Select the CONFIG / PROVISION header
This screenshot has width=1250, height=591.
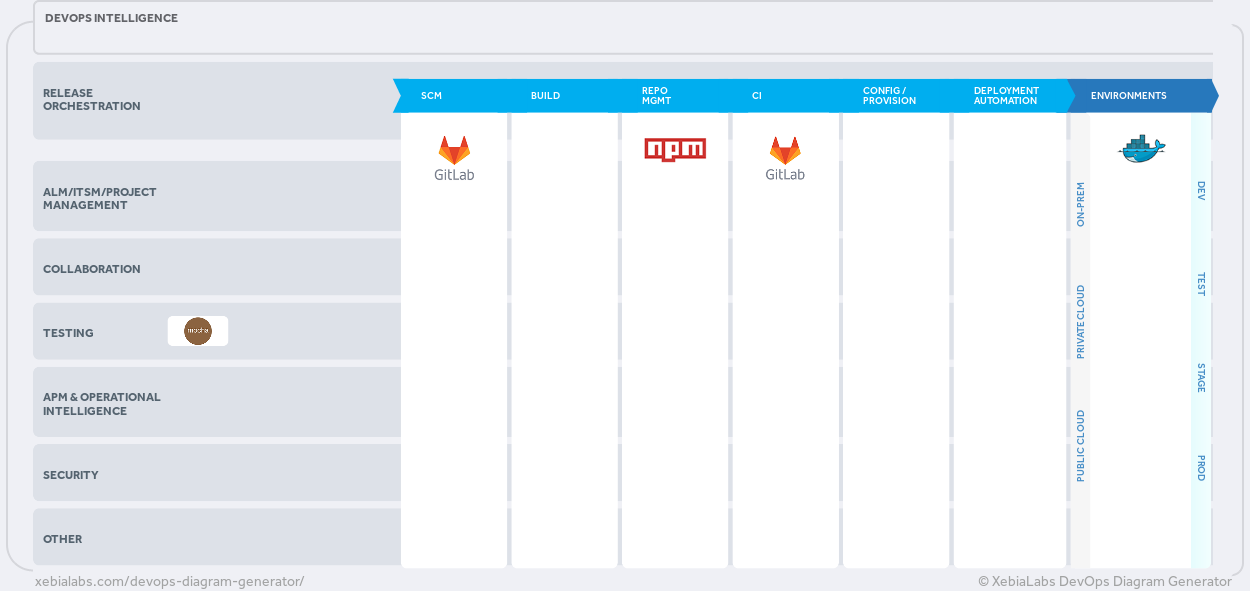click(x=889, y=96)
